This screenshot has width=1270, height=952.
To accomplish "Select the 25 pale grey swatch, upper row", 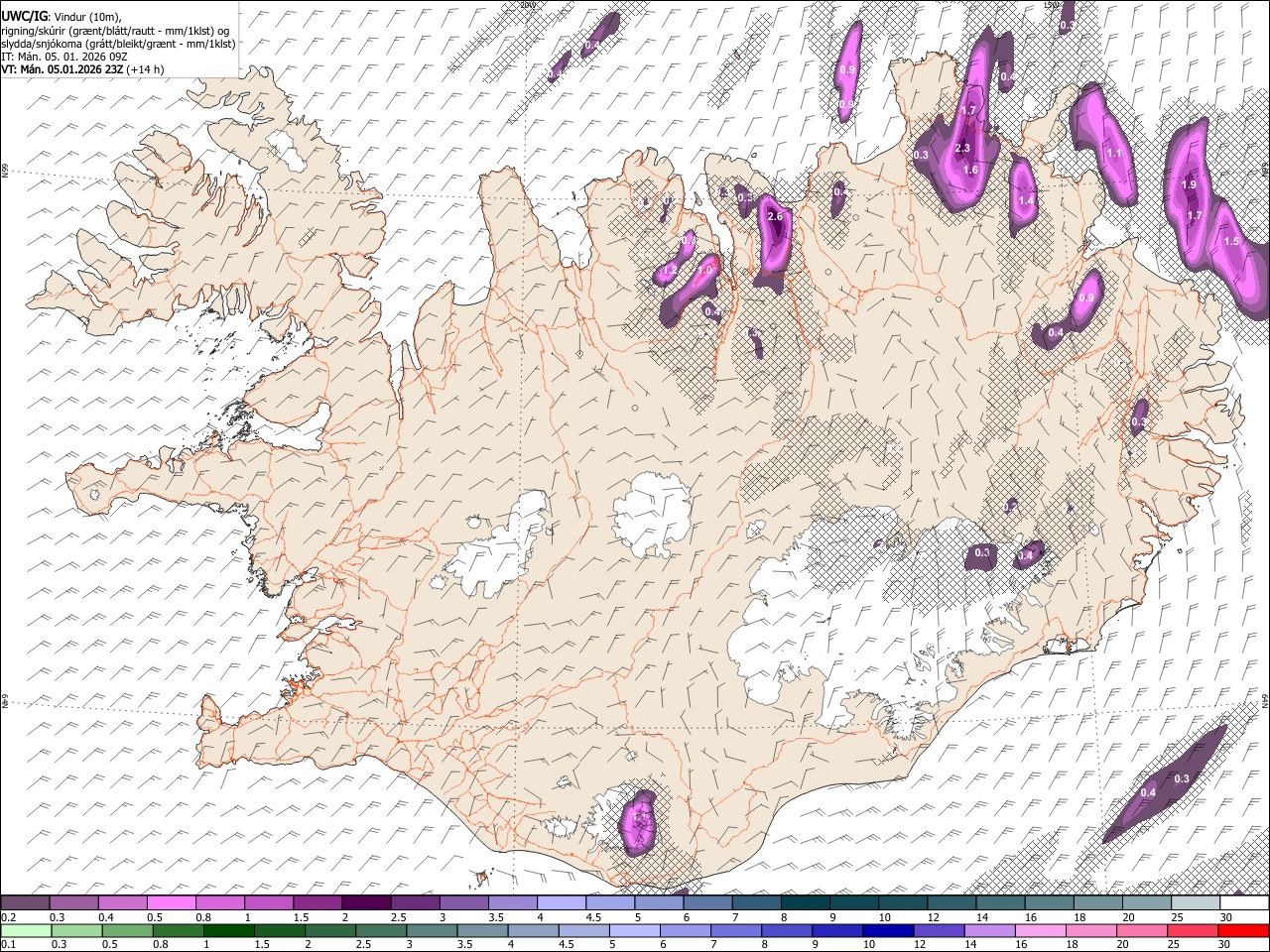I will [x=1196, y=903].
